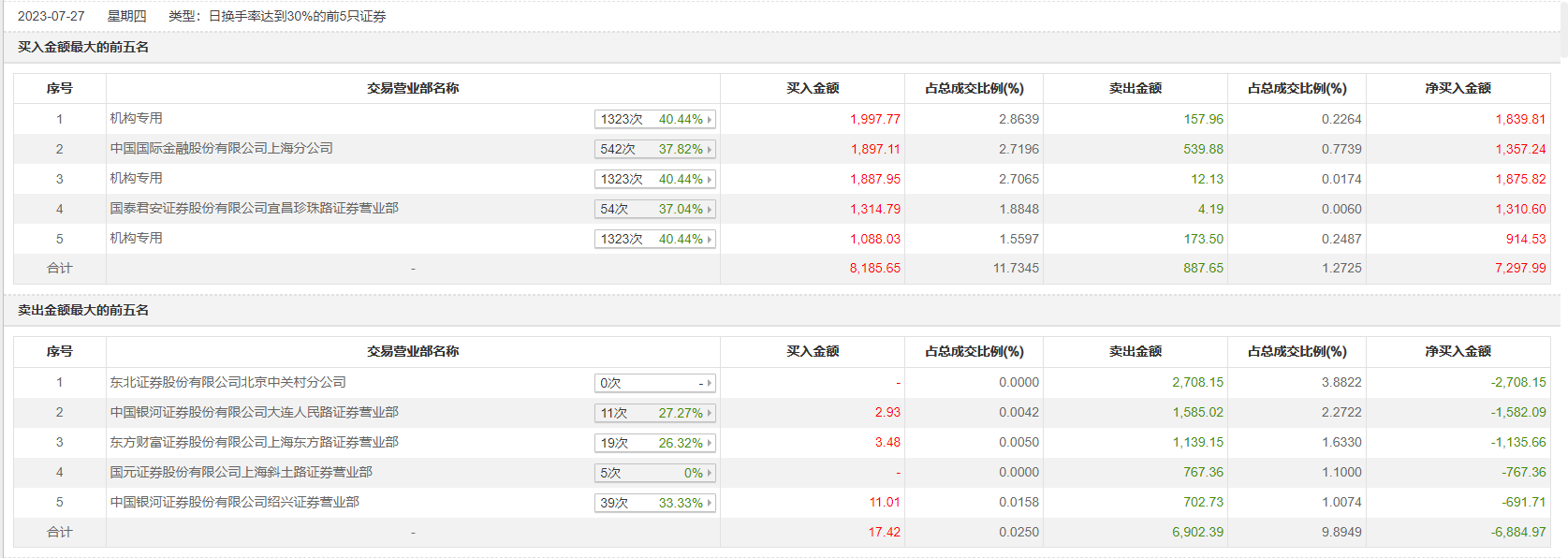Click 机构专用 in the 1,997.77 buy row
The height and width of the screenshot is (558, 1568).
137,119
